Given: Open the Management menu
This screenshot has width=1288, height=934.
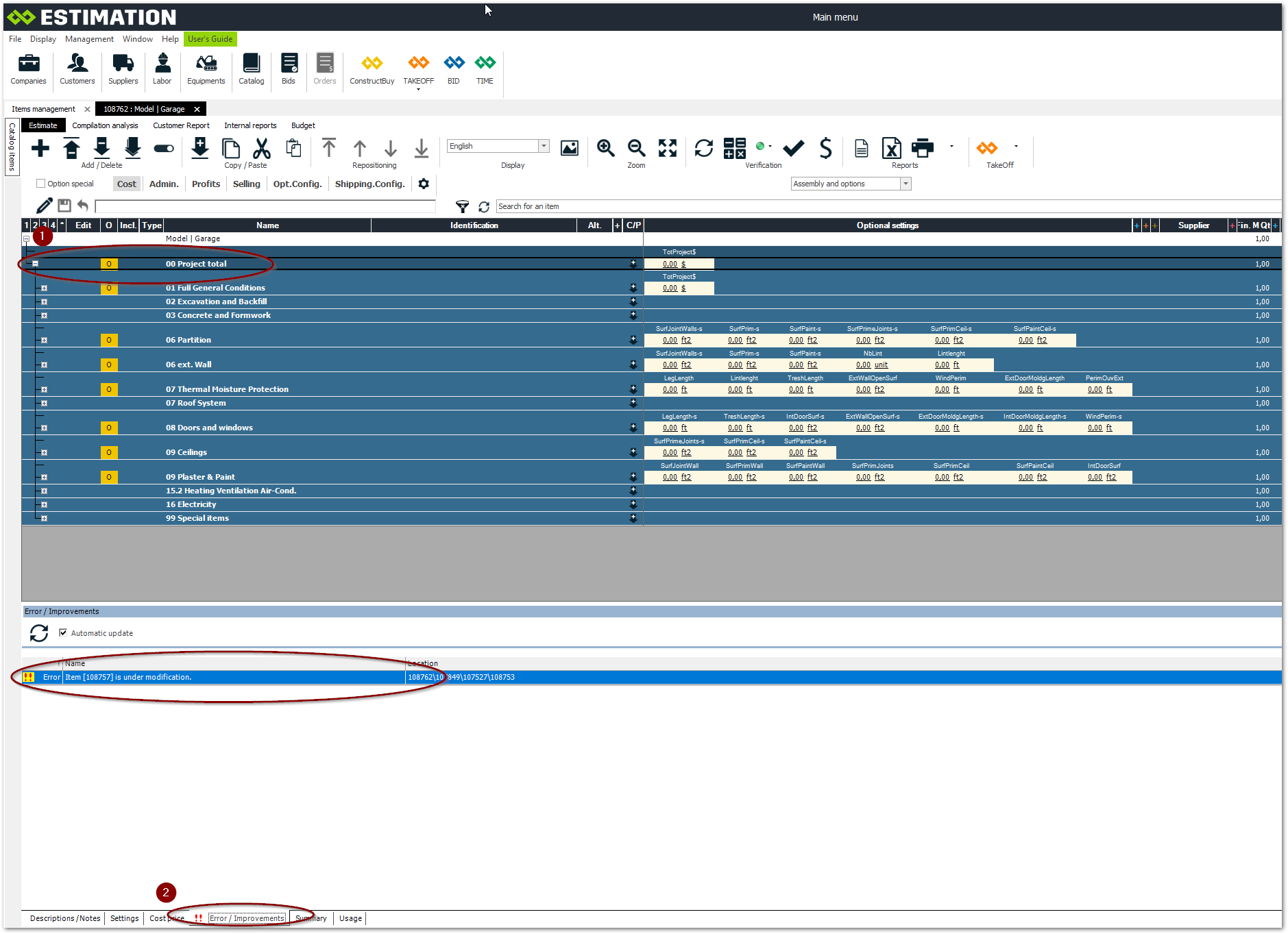Looking at the screenshot, I should point(89,39).
